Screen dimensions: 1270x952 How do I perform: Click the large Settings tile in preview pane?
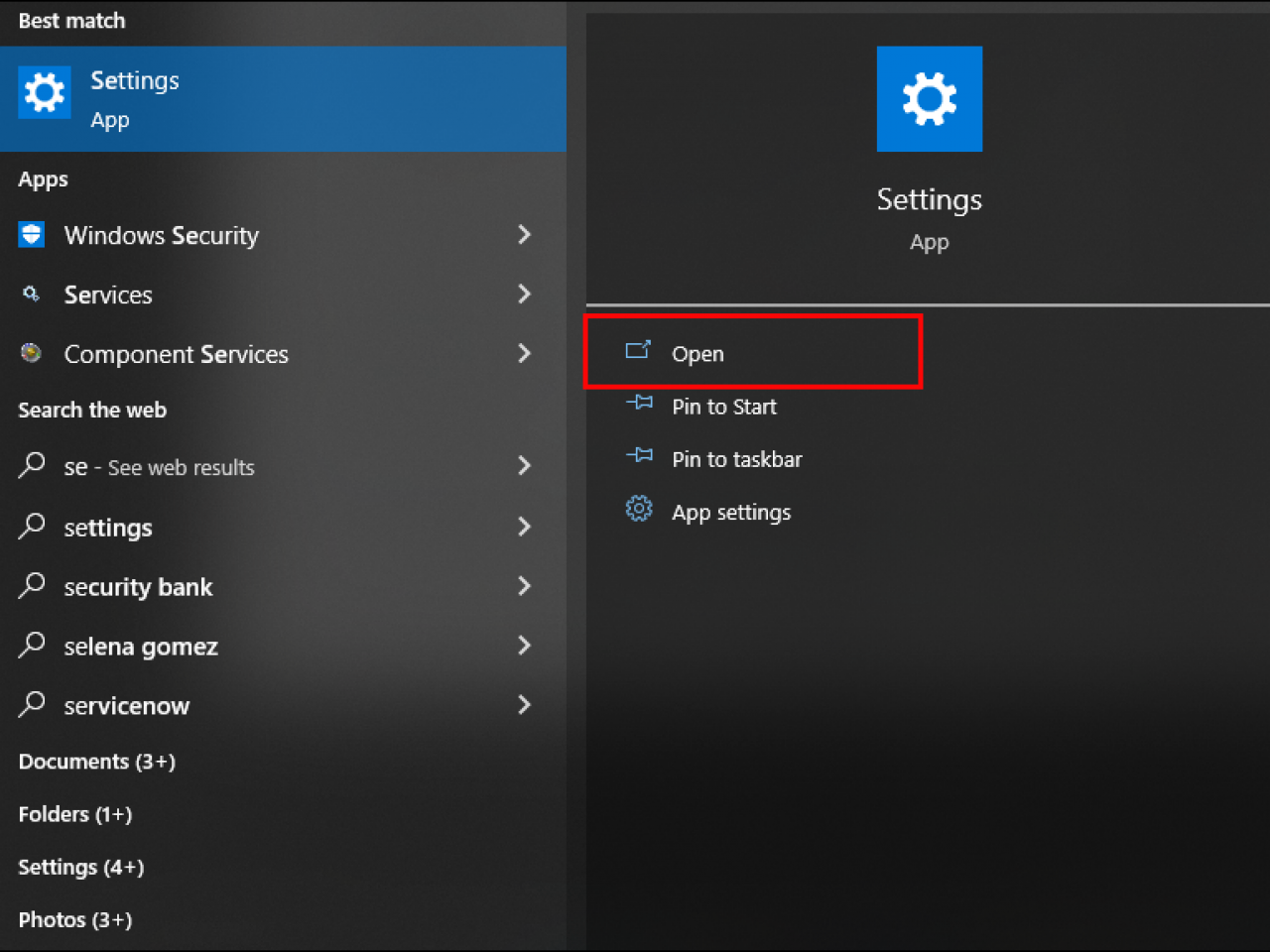(x=929, y=99)
